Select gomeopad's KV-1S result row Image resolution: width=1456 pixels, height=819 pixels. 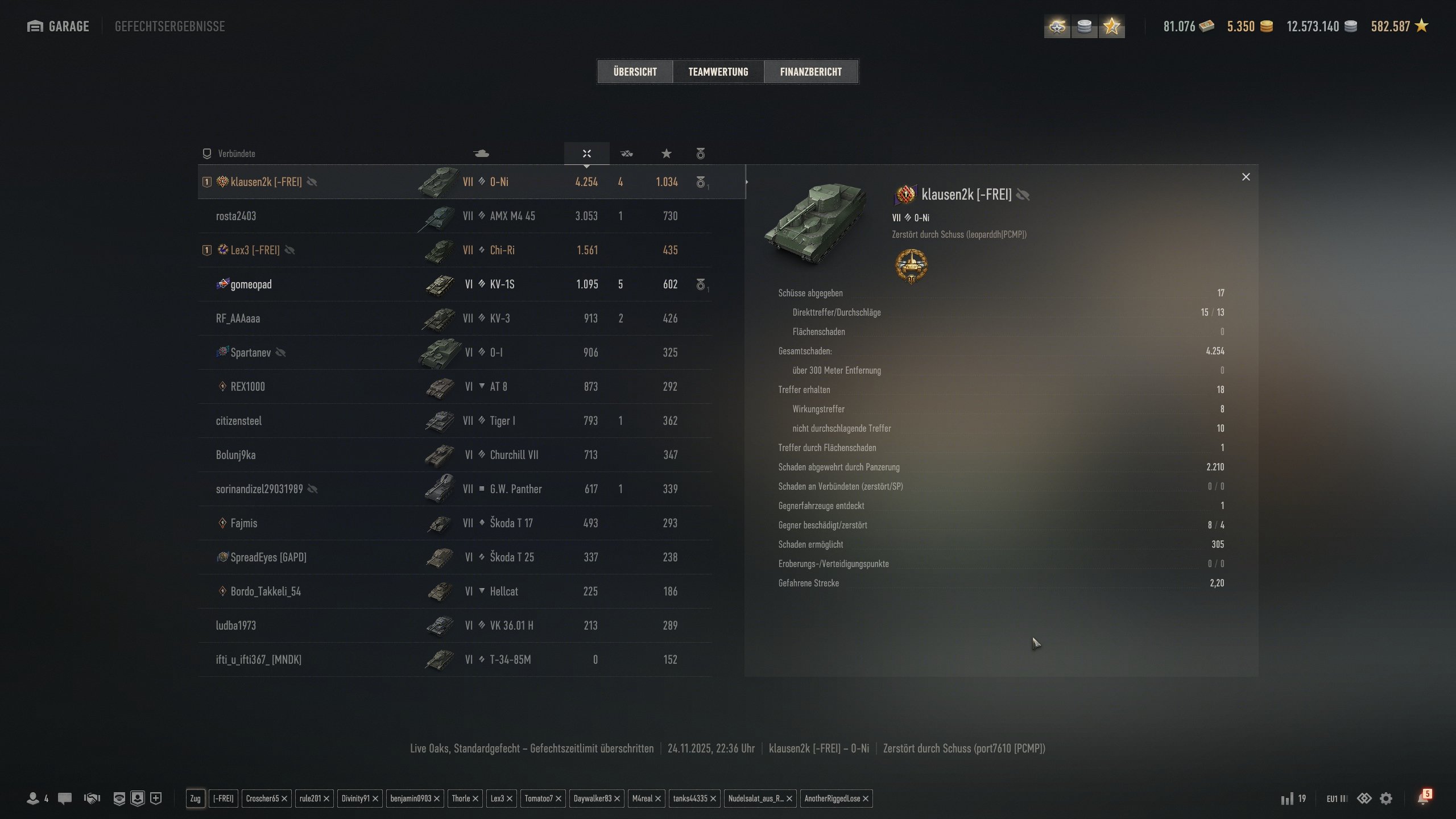454,284
